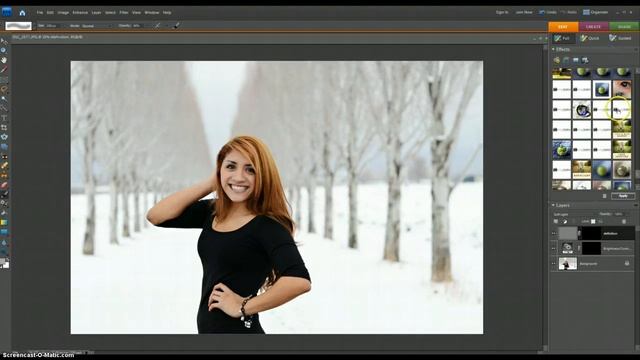Create a new adjustment layer
The image size is (640, 360).
(x=565, y=221)
